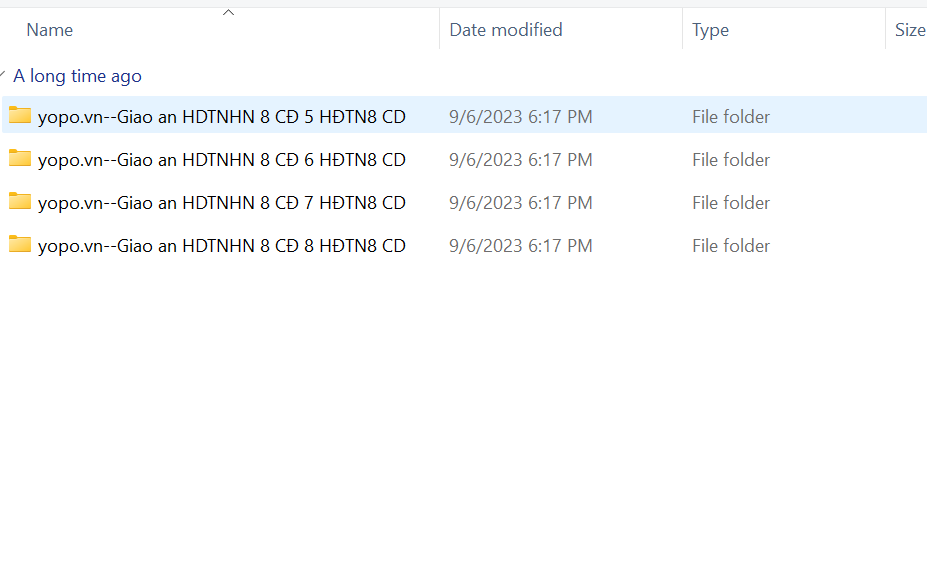Select folder name ending 'CĐ 7 HĐTN8 CD'
927x570 pixels.
point(222,203)
